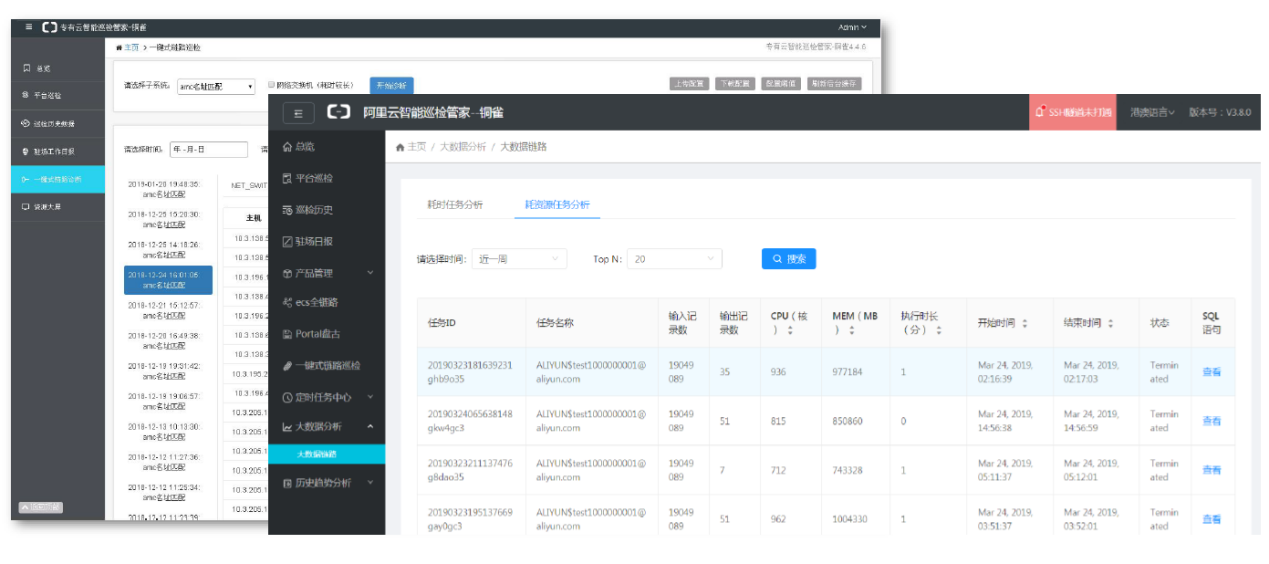Click the 刷新后台缓存 button in back window
Image resolution: width=1269 pixels, height=564 pixels.
click(834, 84)
